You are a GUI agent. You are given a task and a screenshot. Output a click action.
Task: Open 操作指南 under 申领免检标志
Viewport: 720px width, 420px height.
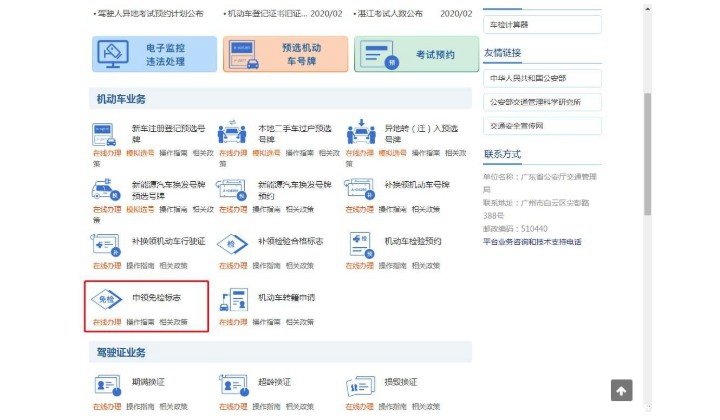pos(140,322)
